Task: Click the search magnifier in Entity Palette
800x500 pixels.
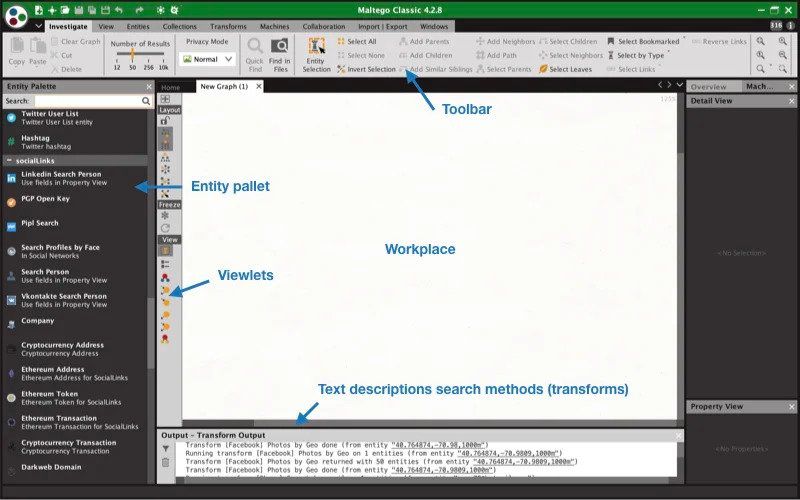Action: pyautogui.click(x=146, y=101)
